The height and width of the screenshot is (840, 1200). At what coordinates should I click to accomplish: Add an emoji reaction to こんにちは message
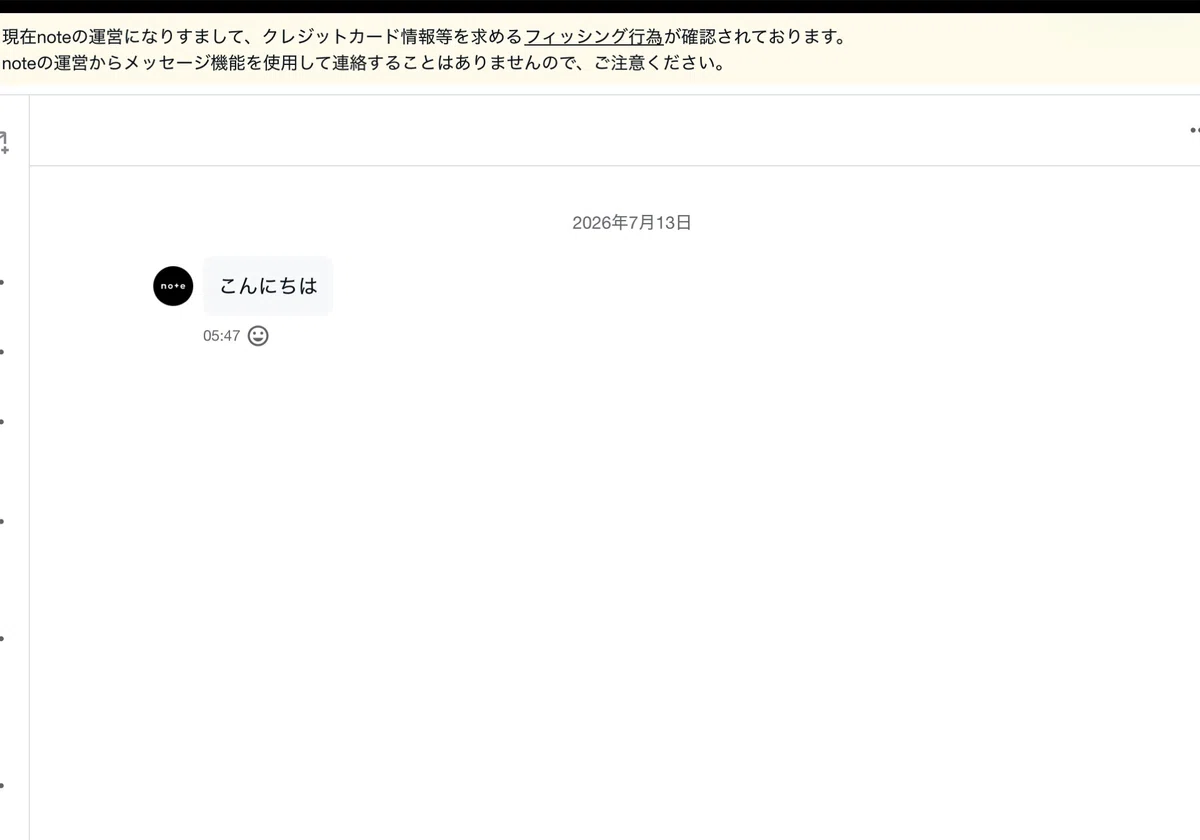pos(258,336)
